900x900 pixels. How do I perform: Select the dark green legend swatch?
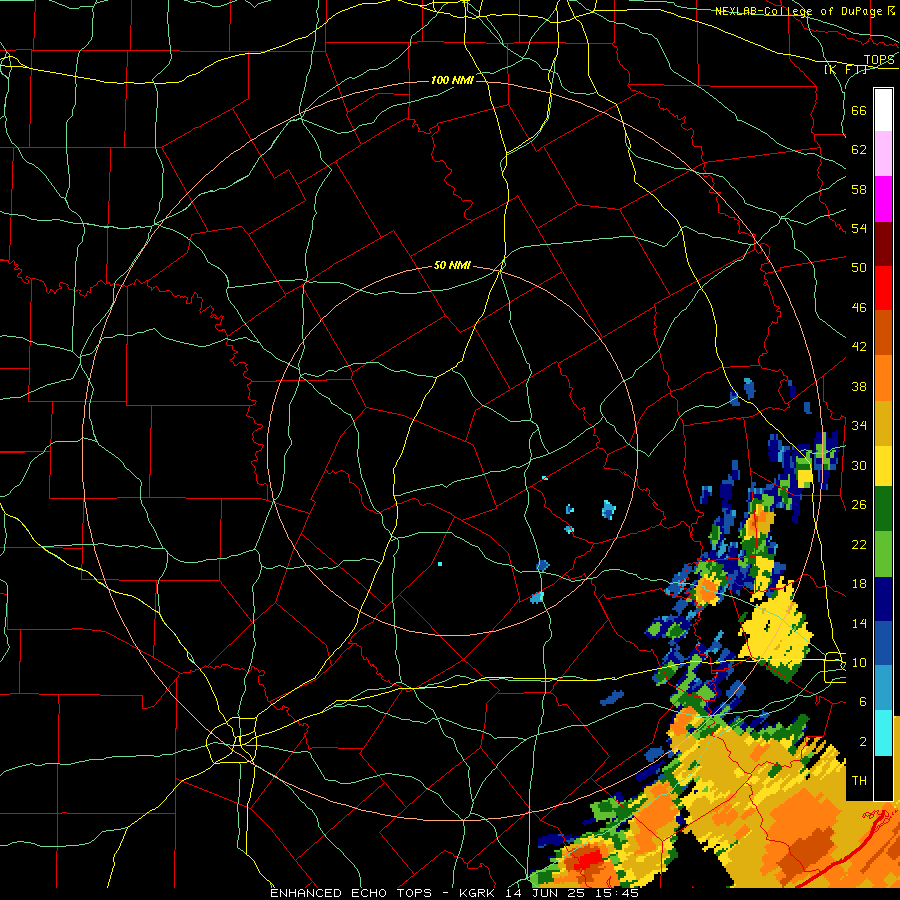(x=883, y=509)
